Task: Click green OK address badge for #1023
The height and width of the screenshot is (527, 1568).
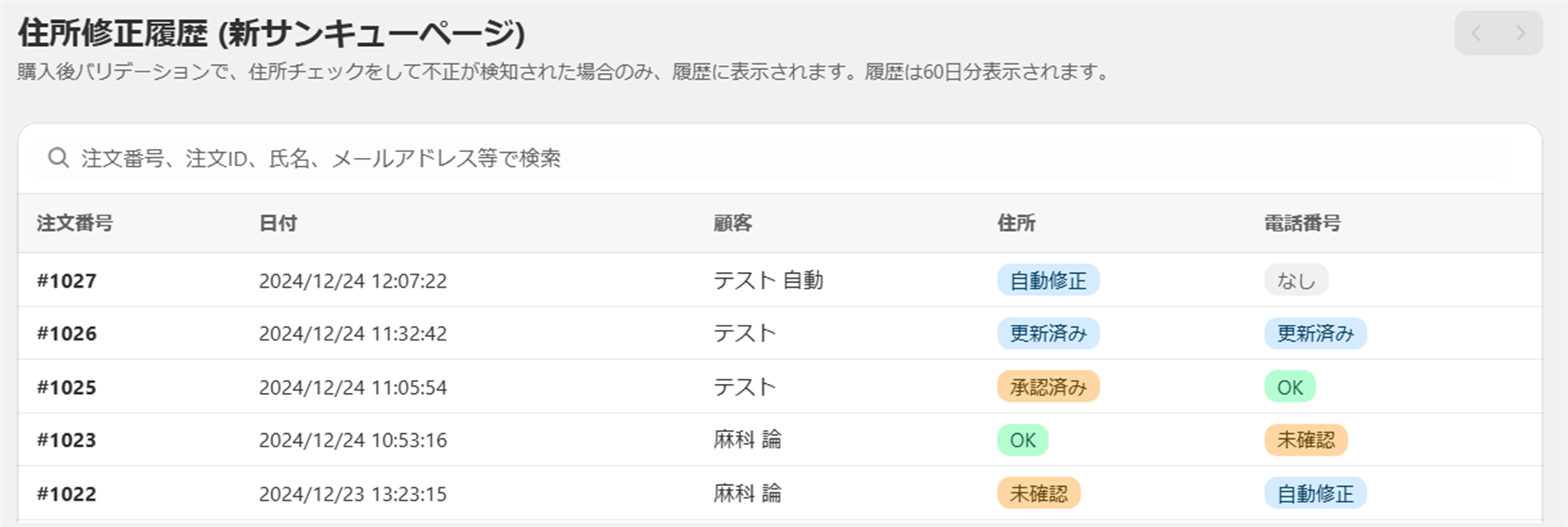Action: [1022, 441]
